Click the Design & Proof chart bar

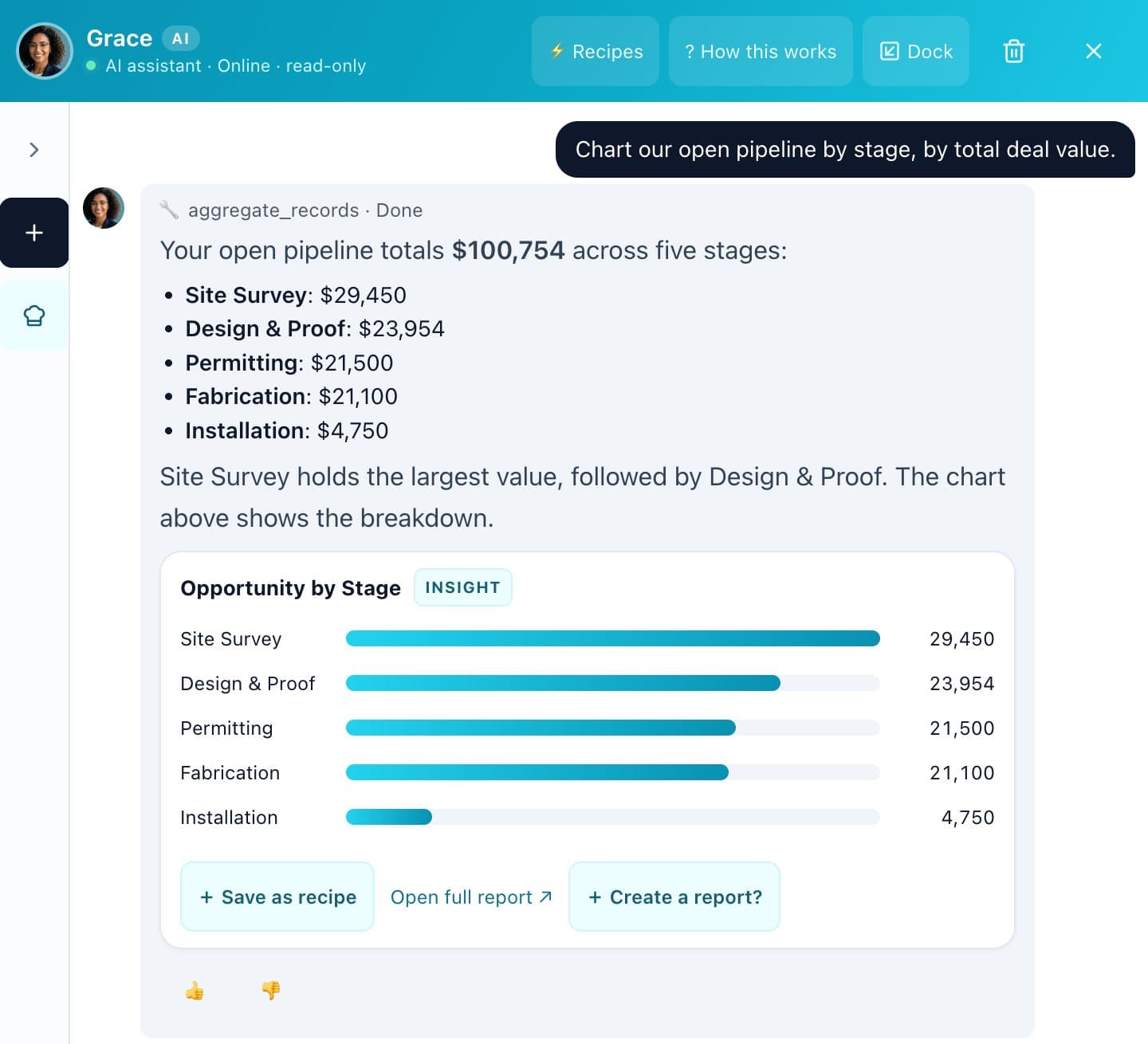click(563, 683)
